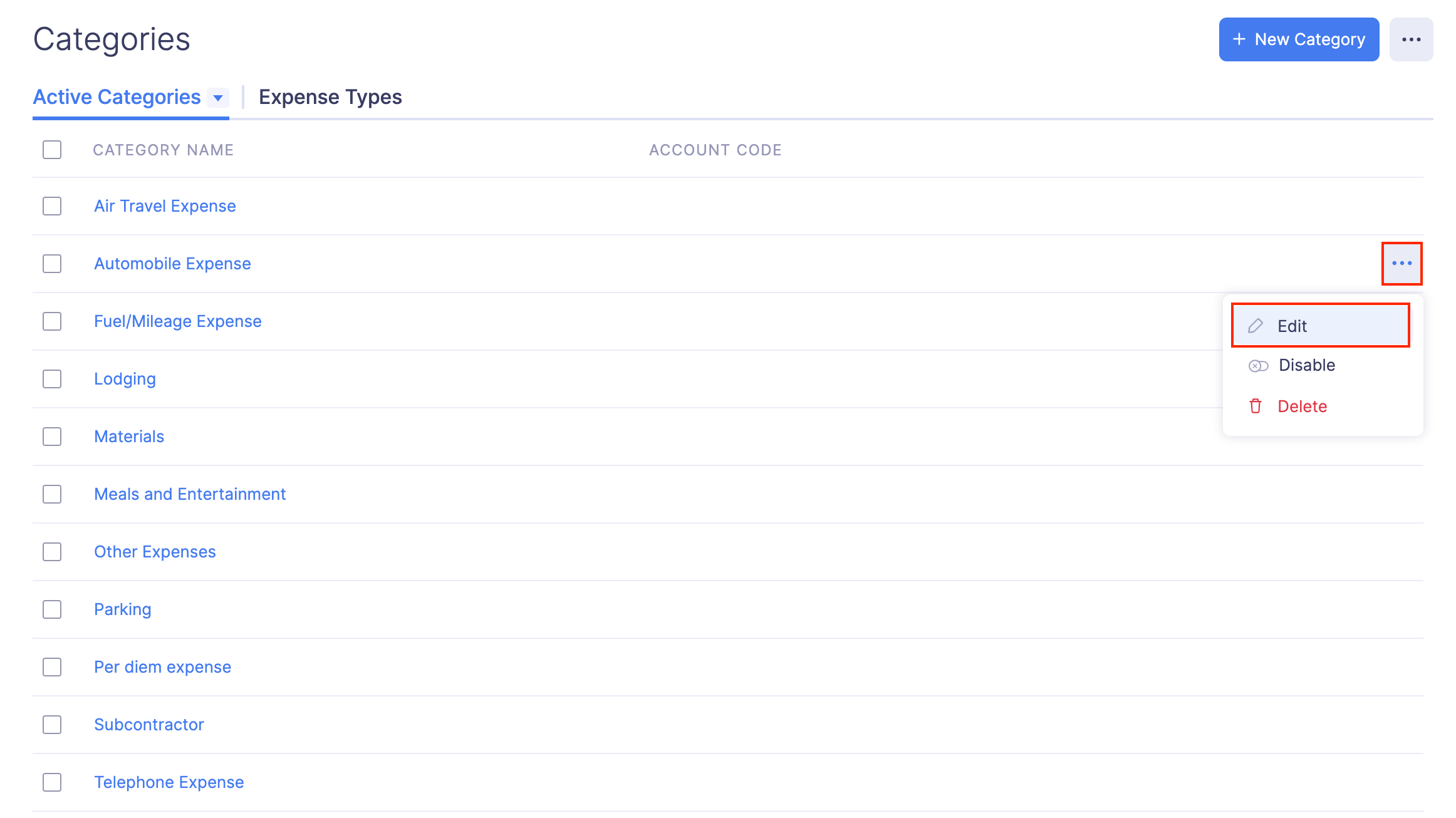
Task: Sort by Category Name column header
Action: pos(163,150)
